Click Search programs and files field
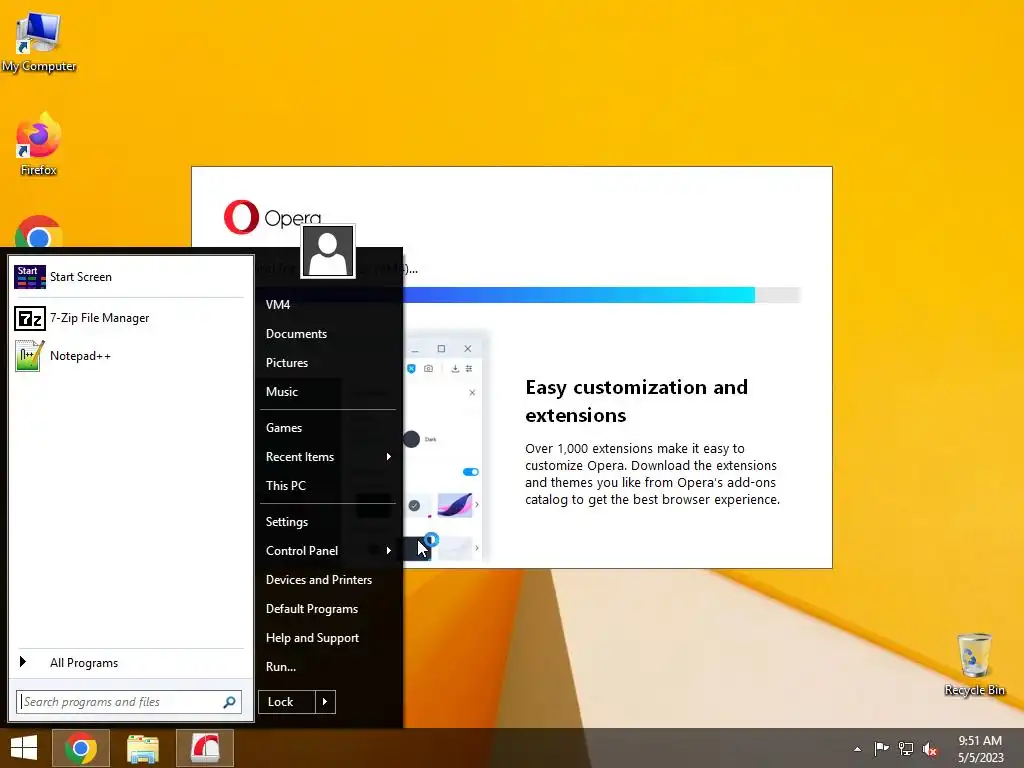 129,702
